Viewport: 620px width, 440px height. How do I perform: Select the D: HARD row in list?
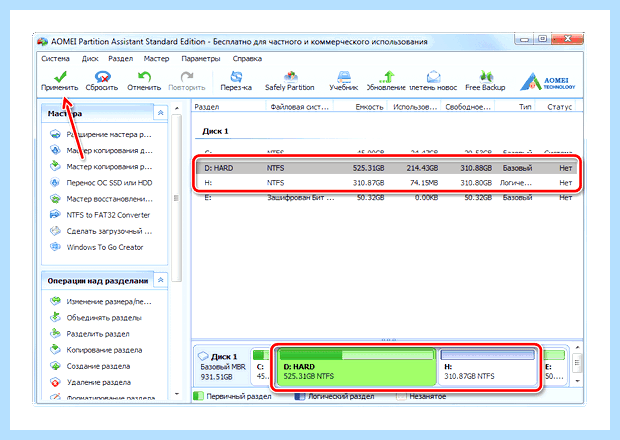(x=387, y=168)
